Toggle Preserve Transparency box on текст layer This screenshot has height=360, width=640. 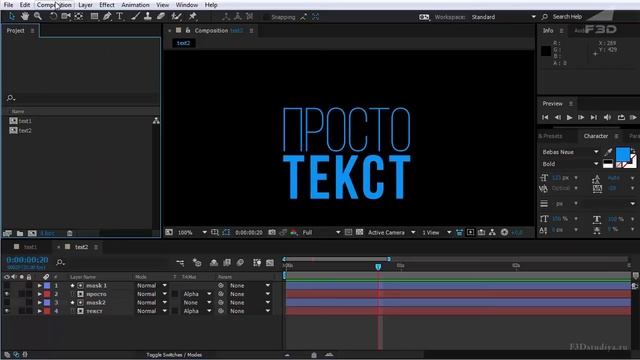click(175, 311)
